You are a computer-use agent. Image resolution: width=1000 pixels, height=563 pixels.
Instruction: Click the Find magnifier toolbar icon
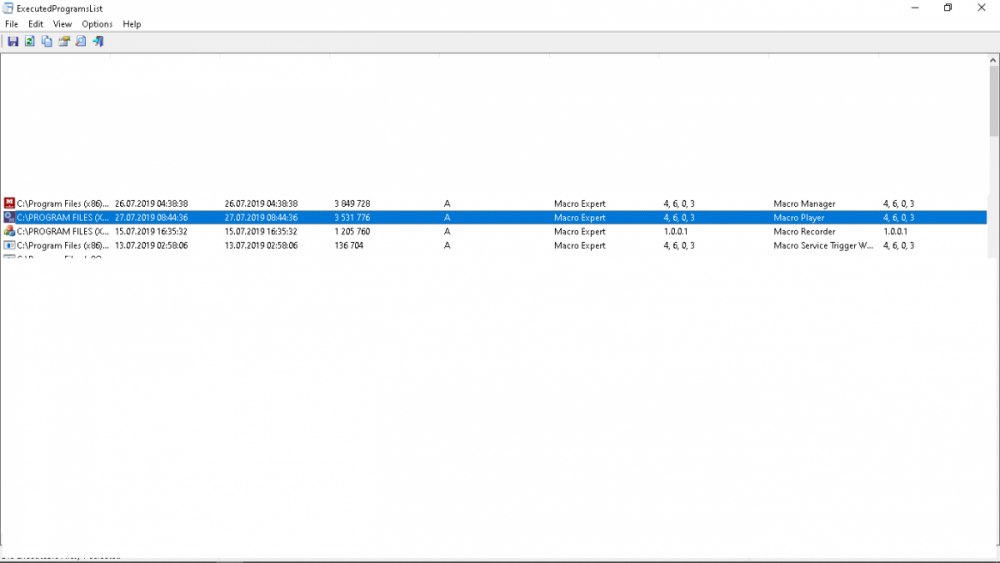[x=81, y=42]
